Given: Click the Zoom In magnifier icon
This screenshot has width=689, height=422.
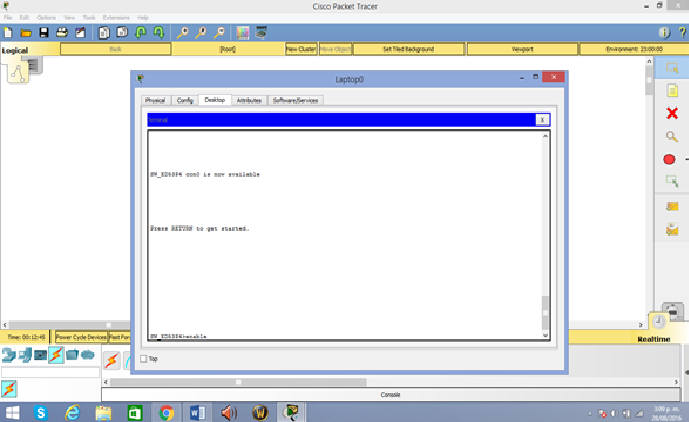Looking at the screenshot, I should [x=183, y=33].
